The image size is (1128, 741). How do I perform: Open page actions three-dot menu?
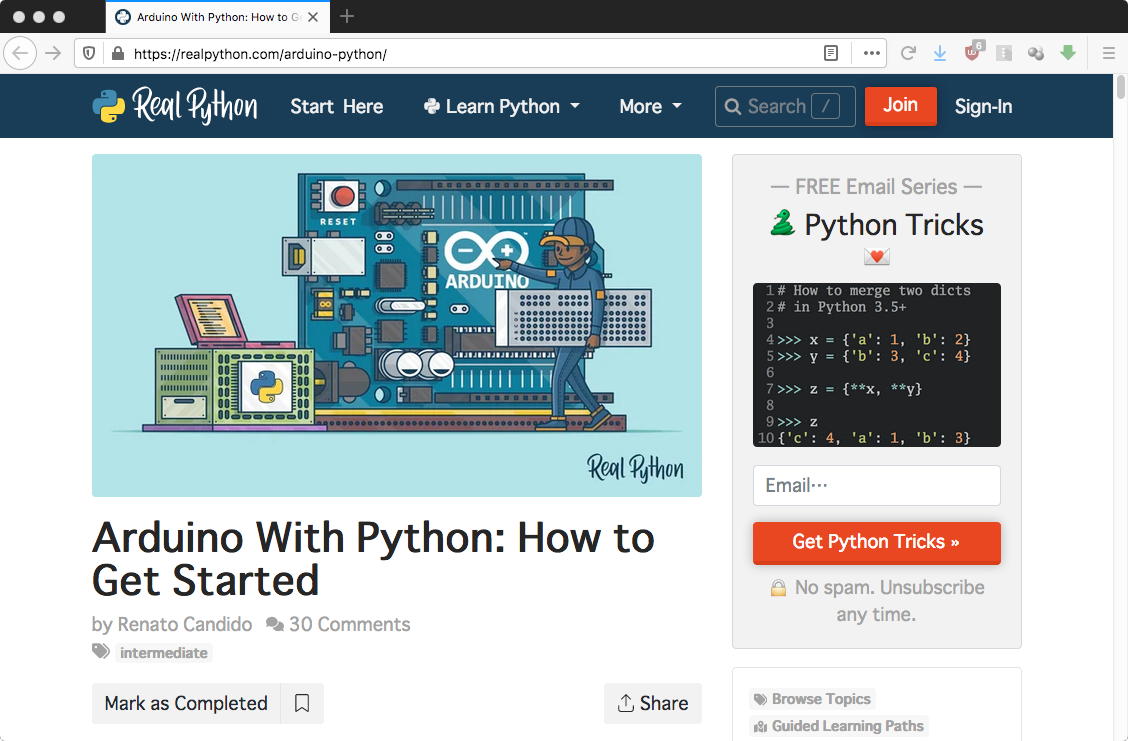pos(872,53)
